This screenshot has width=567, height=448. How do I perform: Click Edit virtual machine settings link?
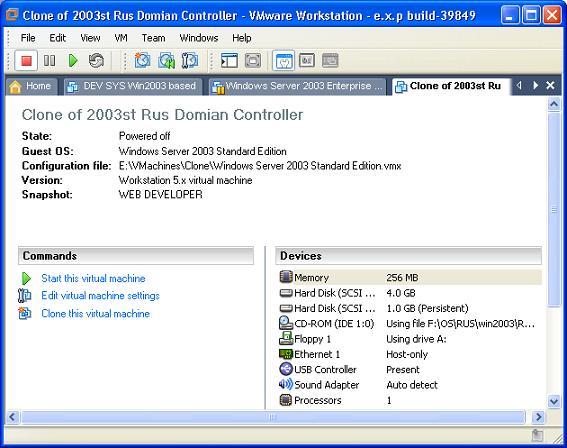click(x=100, y=295)
